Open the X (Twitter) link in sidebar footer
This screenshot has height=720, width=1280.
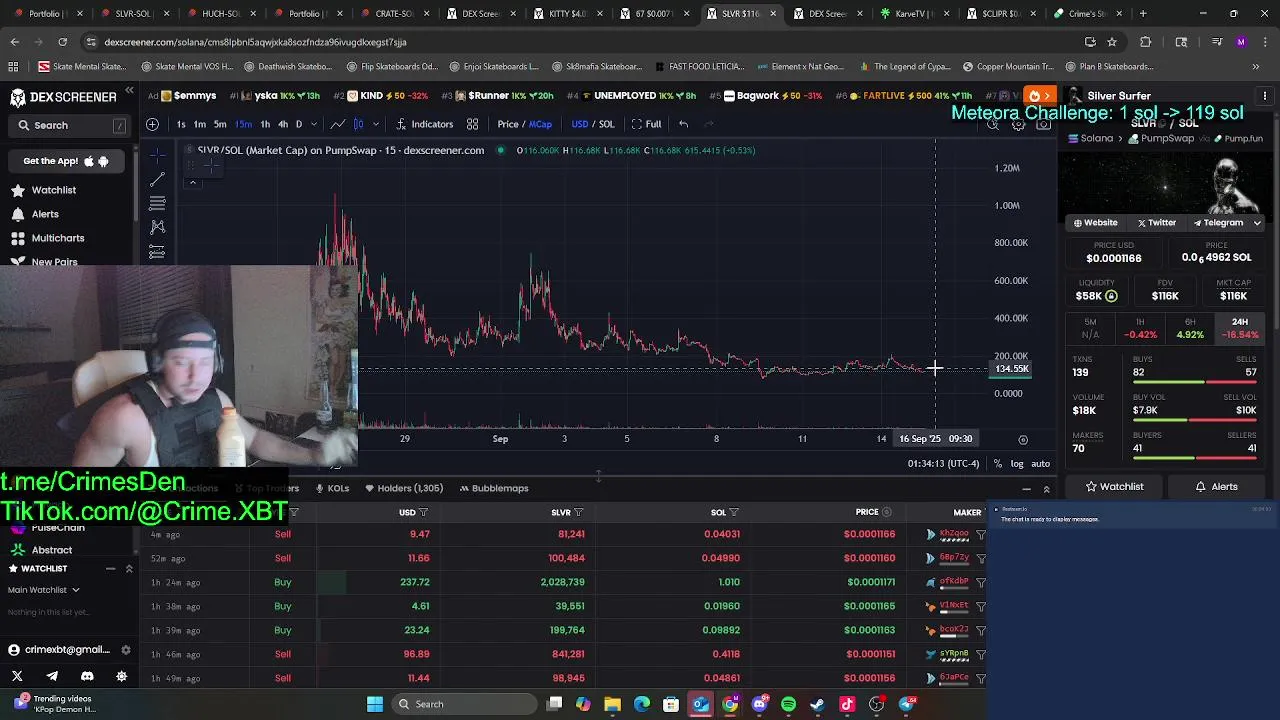click(17, 676)
